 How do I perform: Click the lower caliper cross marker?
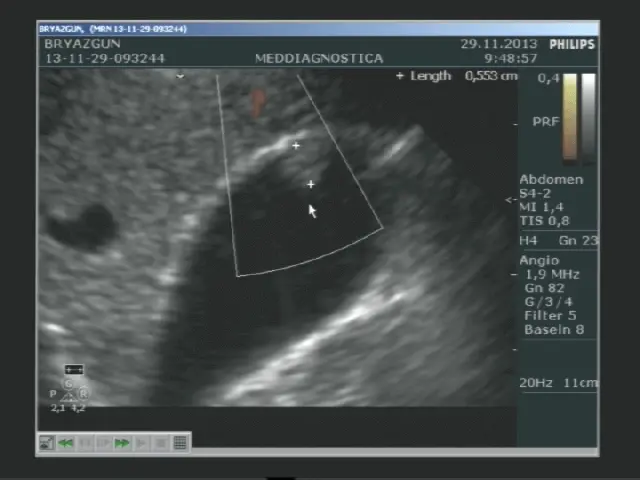(311, 184)
